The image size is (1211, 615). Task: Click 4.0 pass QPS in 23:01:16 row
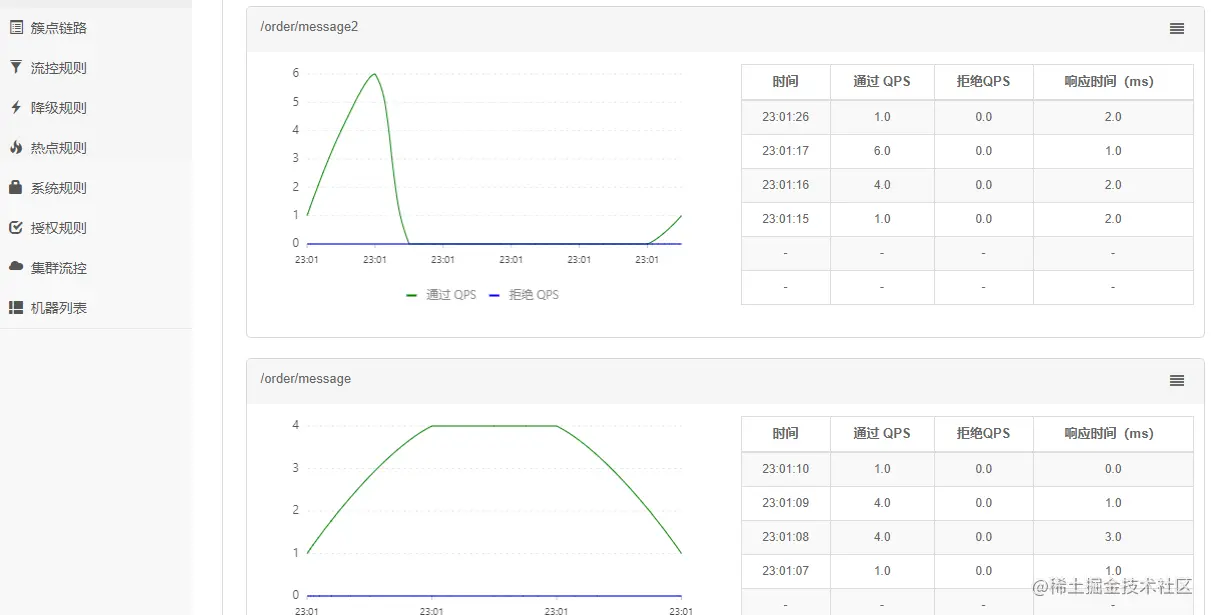[882, 185]
